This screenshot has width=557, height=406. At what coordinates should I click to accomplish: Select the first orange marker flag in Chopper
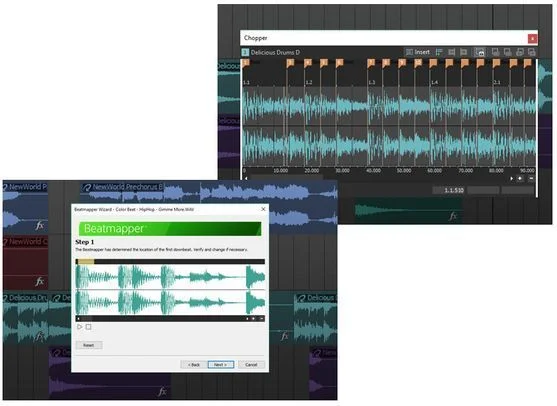pyautogui.click(x=246, y=63)
